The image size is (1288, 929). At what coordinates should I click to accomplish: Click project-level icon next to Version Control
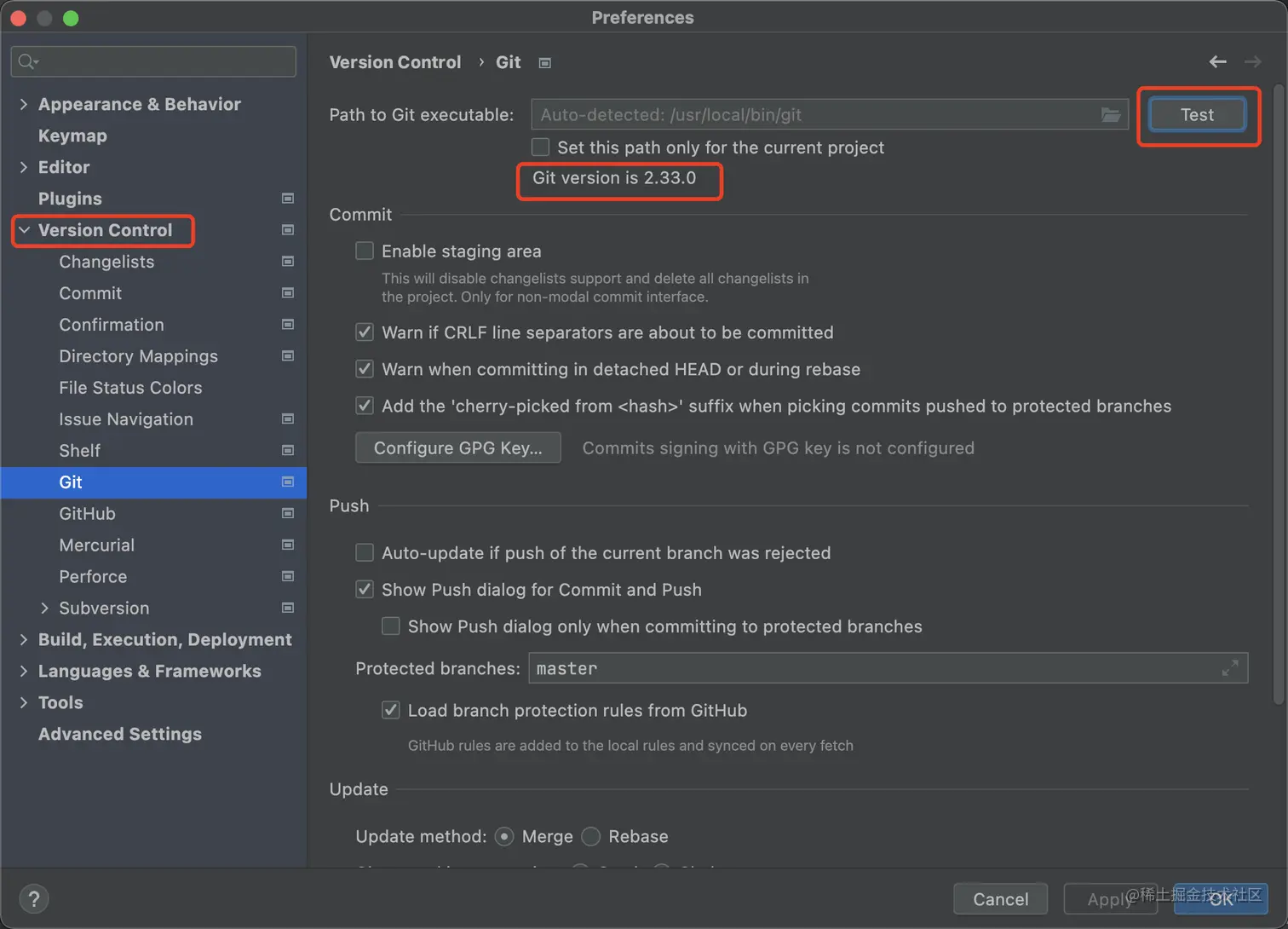(x=288, y=230)
